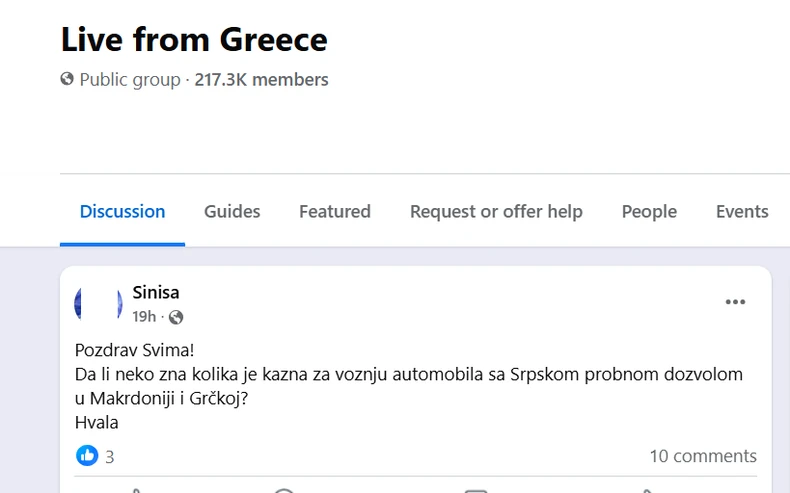Click the globe privacy icon beside 19h
Image resolution: width=790 pixels, height=493 pixels.
point(176,317)
